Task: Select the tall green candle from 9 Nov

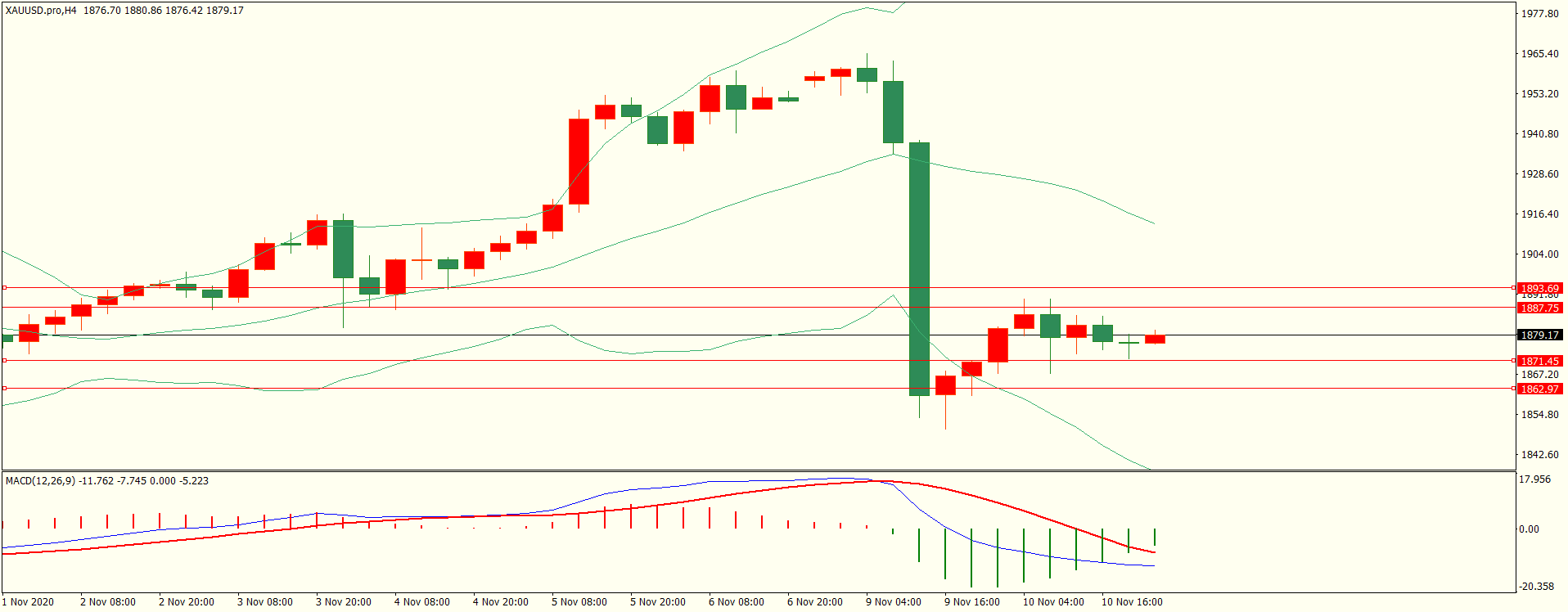Action: pos(919,269)
